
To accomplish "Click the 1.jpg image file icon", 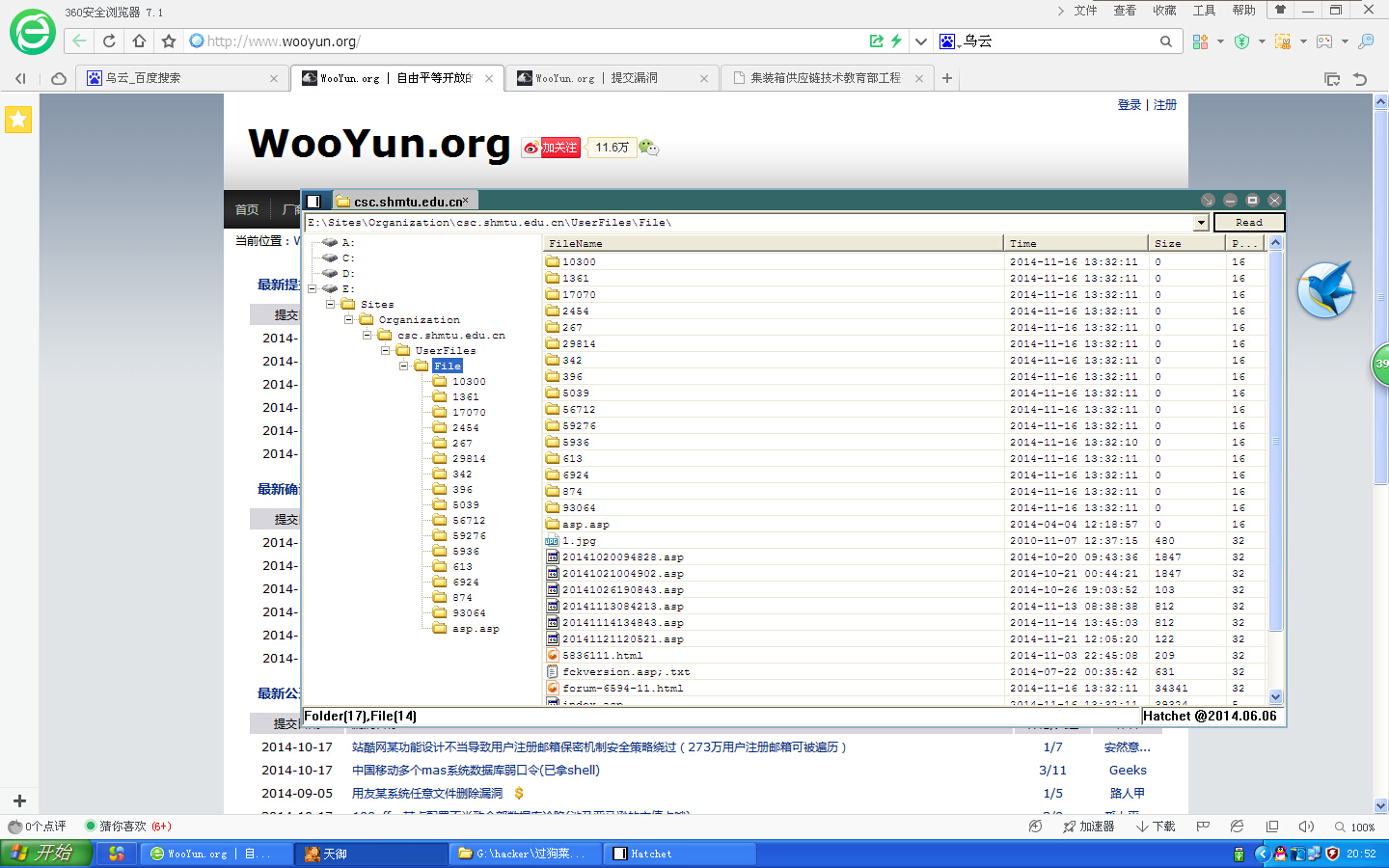I will [553, 541].
